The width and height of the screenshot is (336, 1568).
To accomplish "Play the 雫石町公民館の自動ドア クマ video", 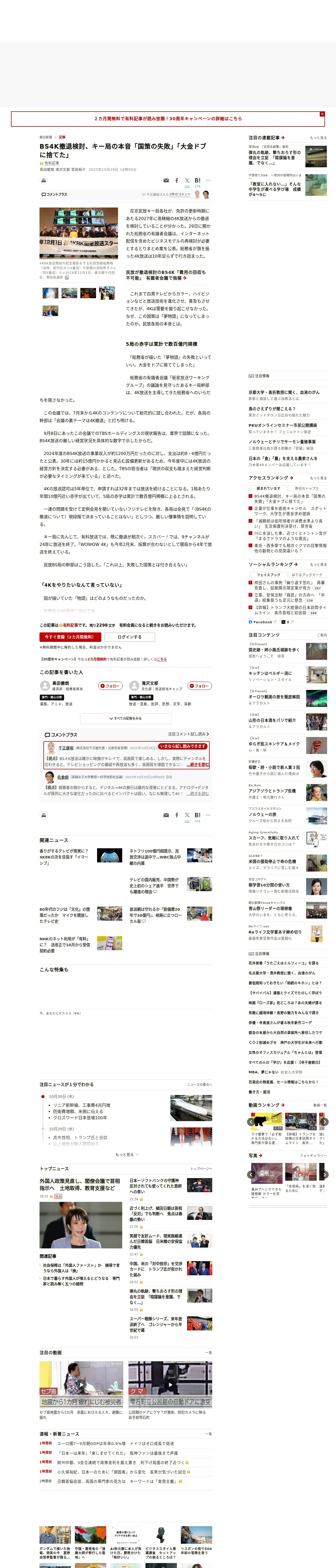I will click(x=170, y=1385).
